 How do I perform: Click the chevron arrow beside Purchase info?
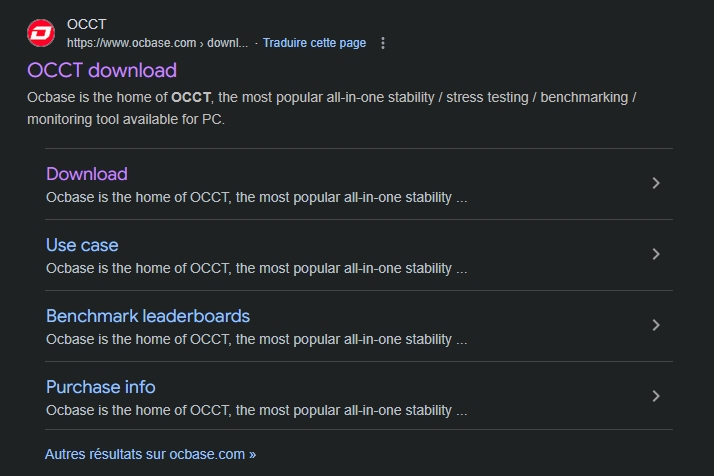click(x=656, y=396)
